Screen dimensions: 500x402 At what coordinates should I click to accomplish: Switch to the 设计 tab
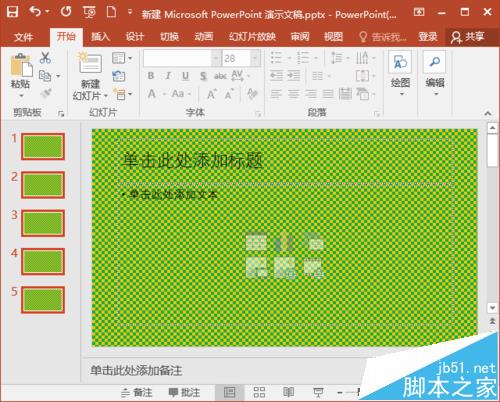tap(135, 36)
